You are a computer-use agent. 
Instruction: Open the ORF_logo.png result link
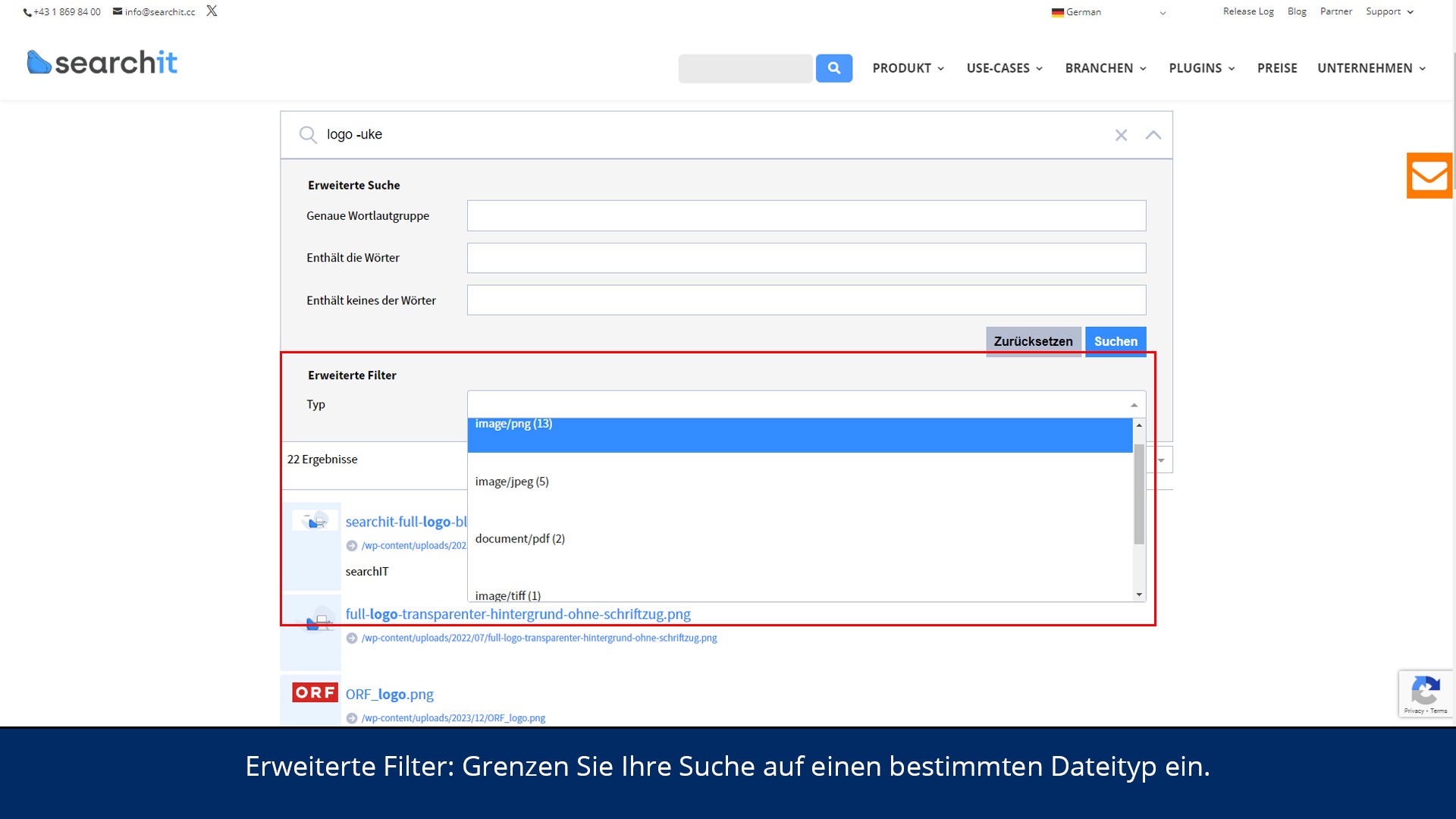pyautogui.click(x=390, y=695)
